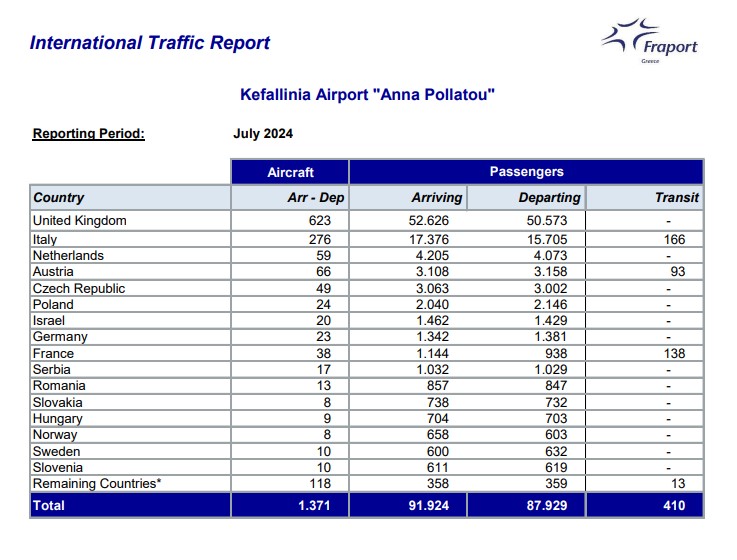
Task: Select the Czech Republic country cell
Action: pos(79,289)
